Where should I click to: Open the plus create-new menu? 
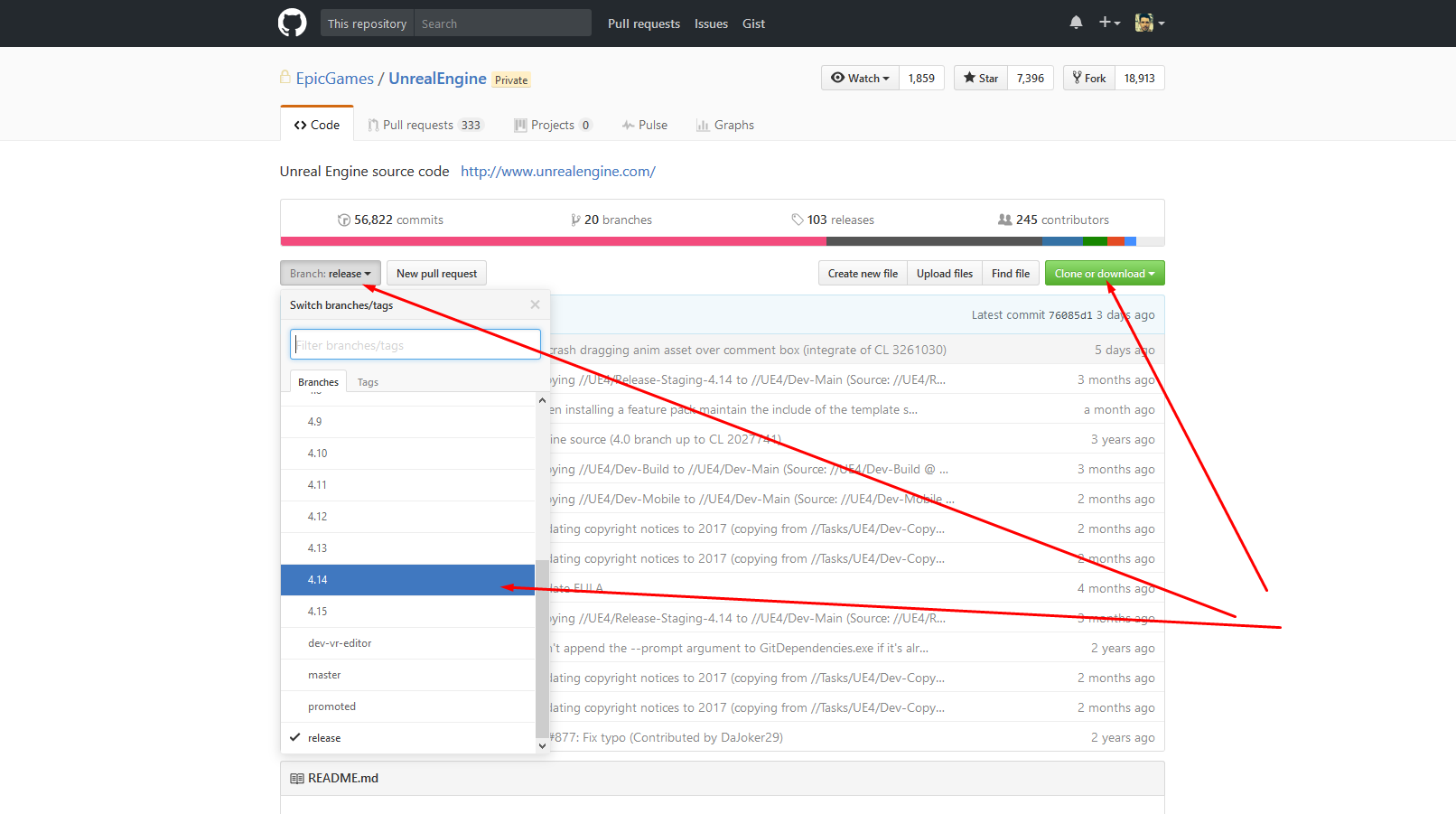click(1109, 23)
